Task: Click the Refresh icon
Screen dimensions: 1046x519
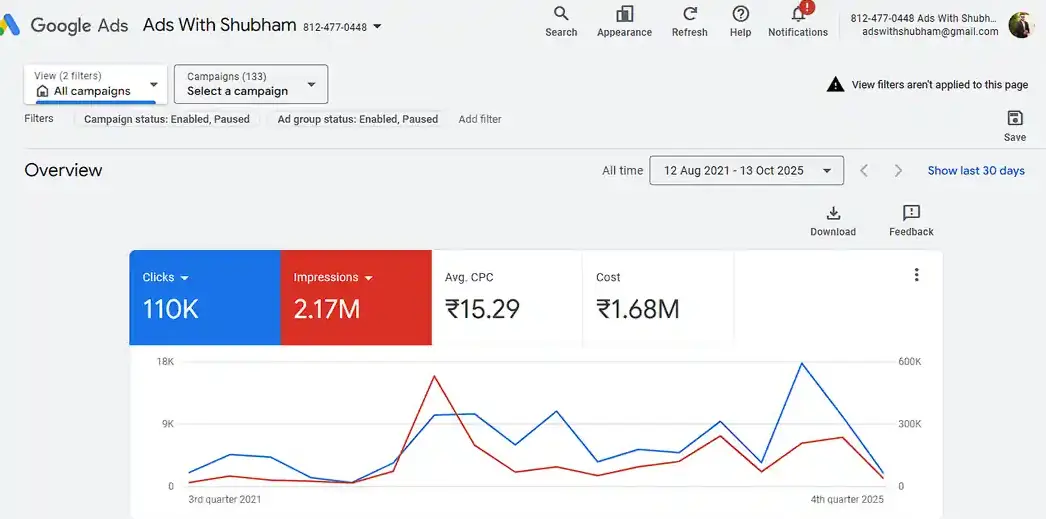Action: click(x=690, y=14)
